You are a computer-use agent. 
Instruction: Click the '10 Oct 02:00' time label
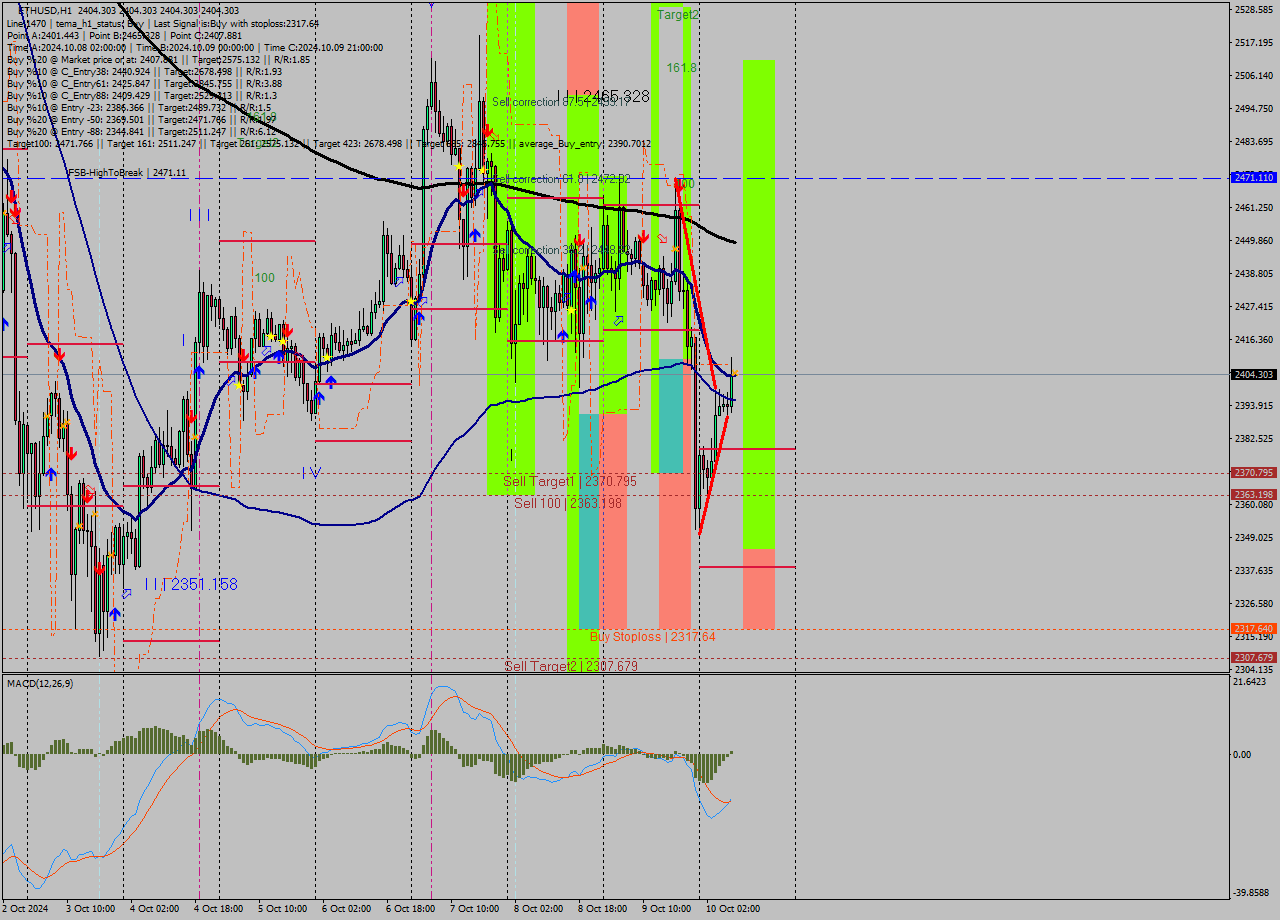(733, 909)
